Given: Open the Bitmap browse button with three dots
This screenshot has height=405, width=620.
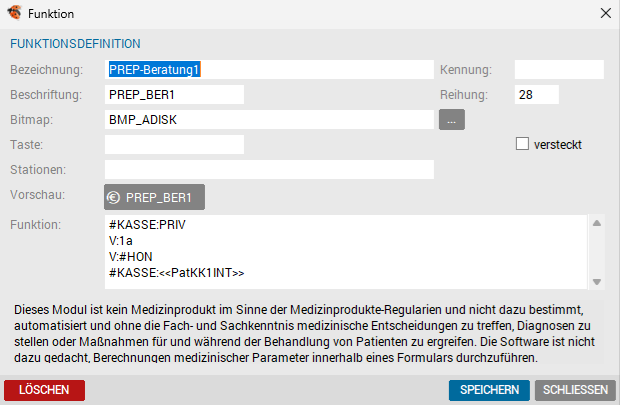Looking at the screenshot, I should (451, 120).
